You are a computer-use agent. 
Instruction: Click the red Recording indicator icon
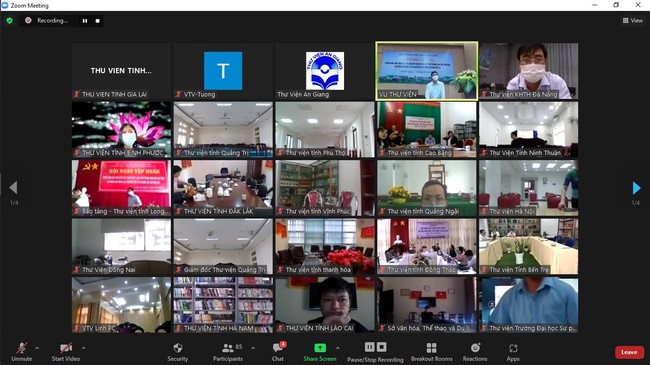28,20
